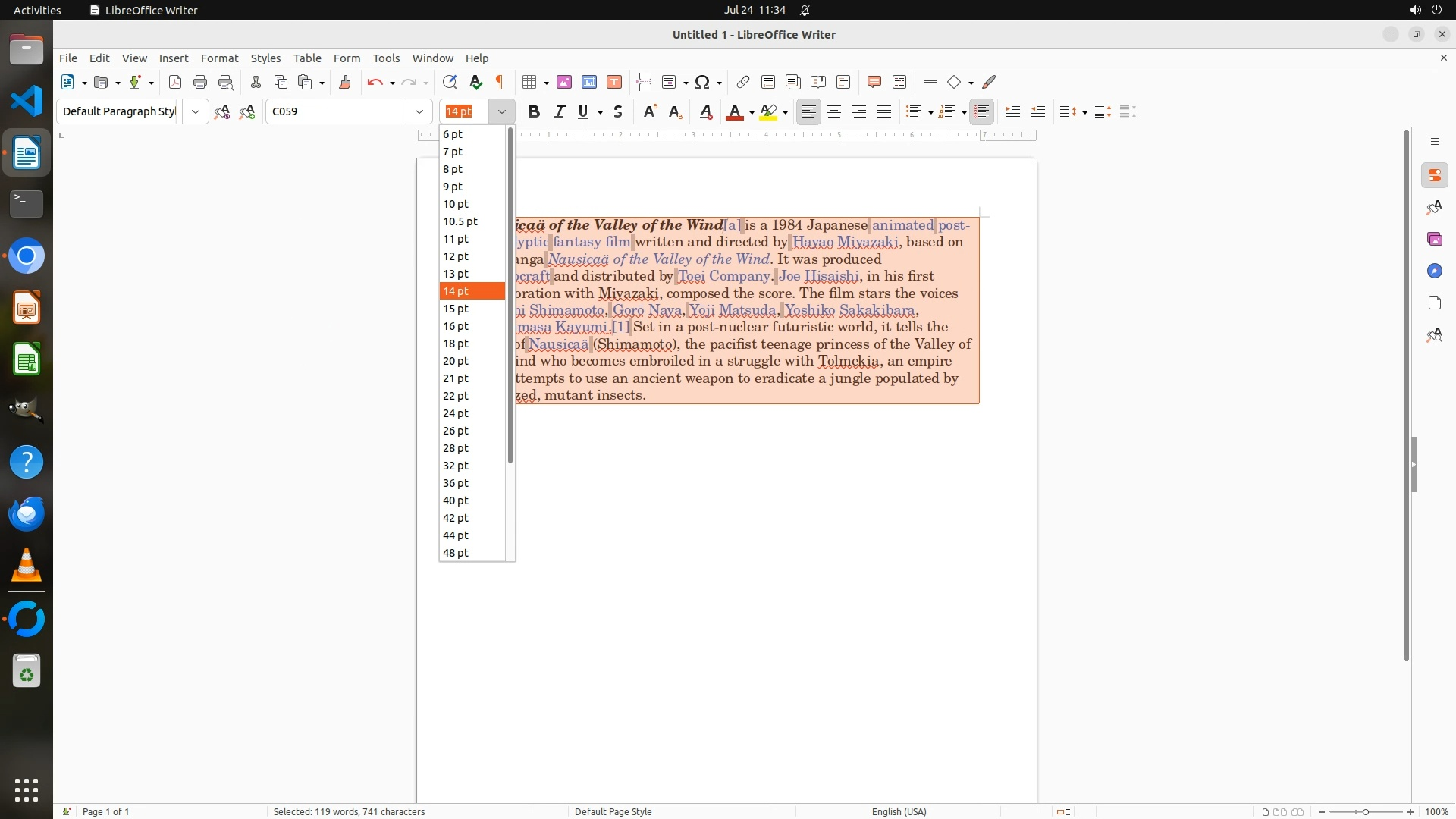Open the Tools menu
Image resolution: width=1456 pixels, height=819 pixels.
386,58
